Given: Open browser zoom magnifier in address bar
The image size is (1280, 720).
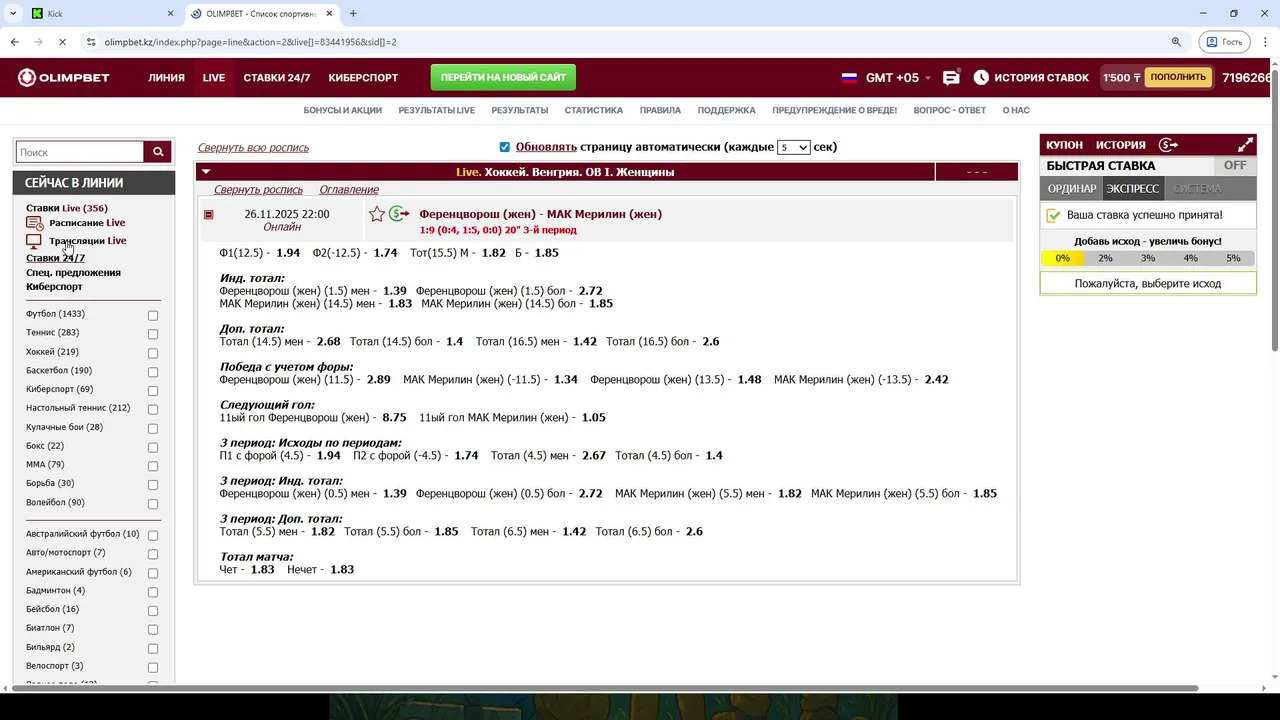Looking at the screenshot, I should click(x=1176, y=42).
